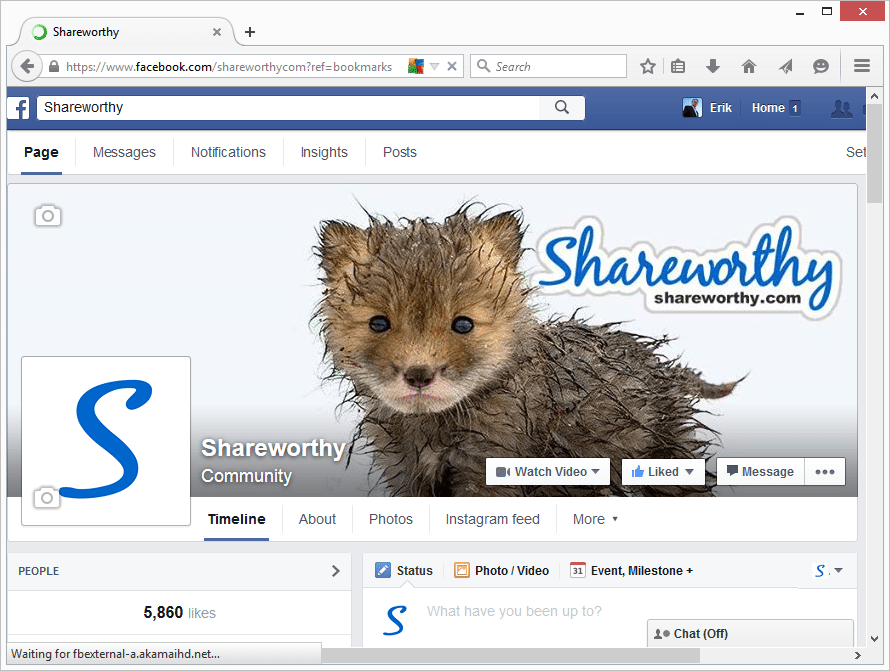Click the browser back arrow button
This screenshot has height=671, width=890.
tap(27, 66)
